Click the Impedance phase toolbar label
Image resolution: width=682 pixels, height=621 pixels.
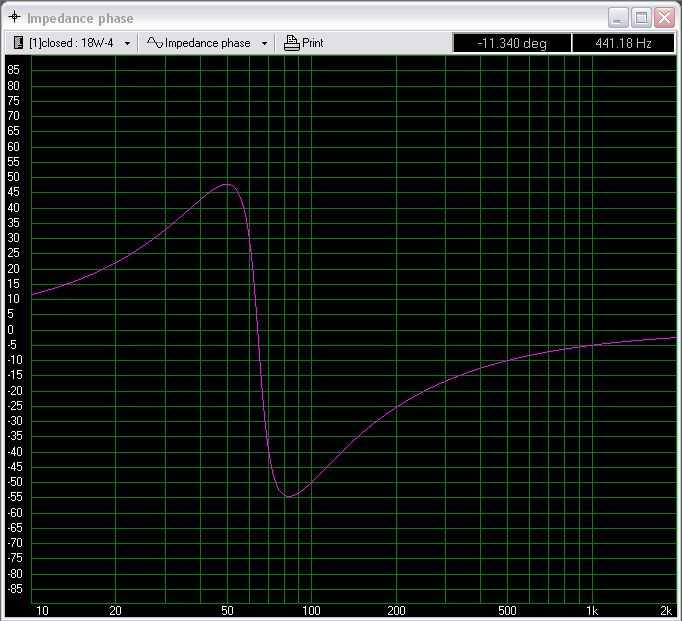[207, 43]
